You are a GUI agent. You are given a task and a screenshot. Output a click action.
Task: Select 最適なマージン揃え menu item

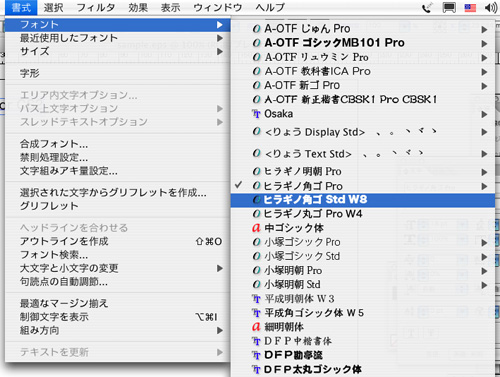coord(118,303)
